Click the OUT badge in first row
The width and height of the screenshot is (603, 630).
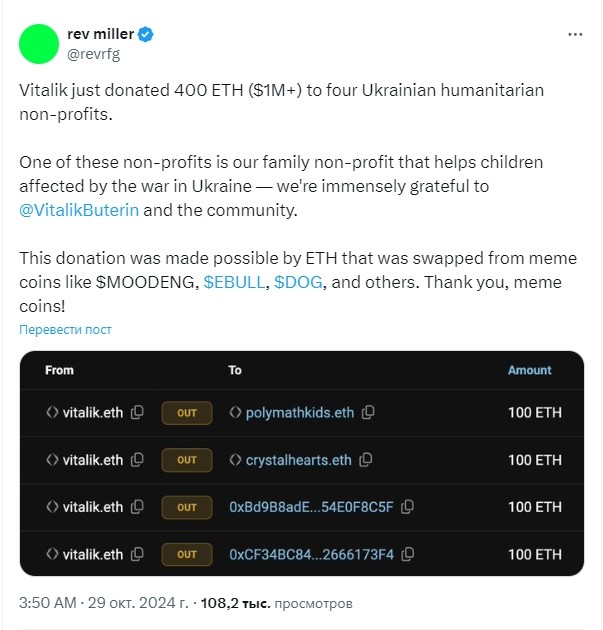tap(187, 413)
